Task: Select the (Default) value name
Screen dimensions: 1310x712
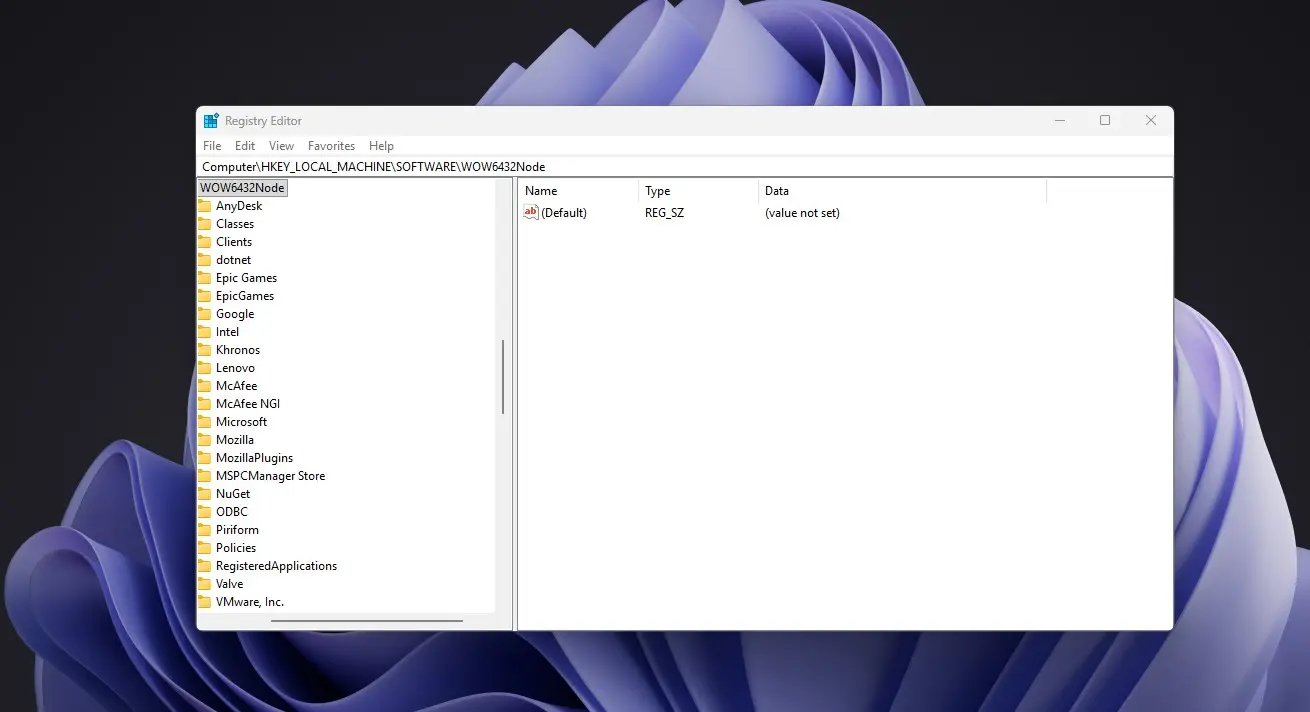Action: 564,213
